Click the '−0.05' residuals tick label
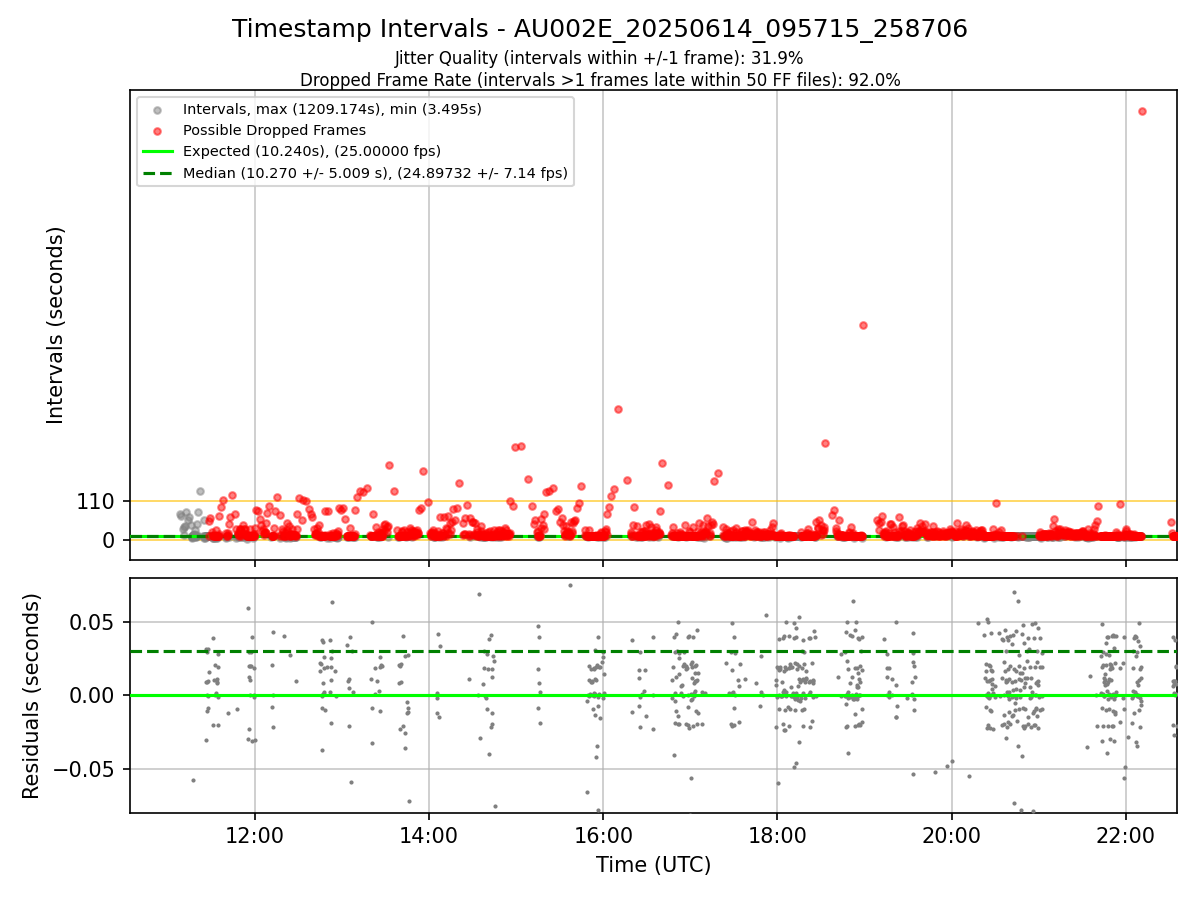Image resolution: width=1200 pixels, height=900 pixels. coord(86,770)
